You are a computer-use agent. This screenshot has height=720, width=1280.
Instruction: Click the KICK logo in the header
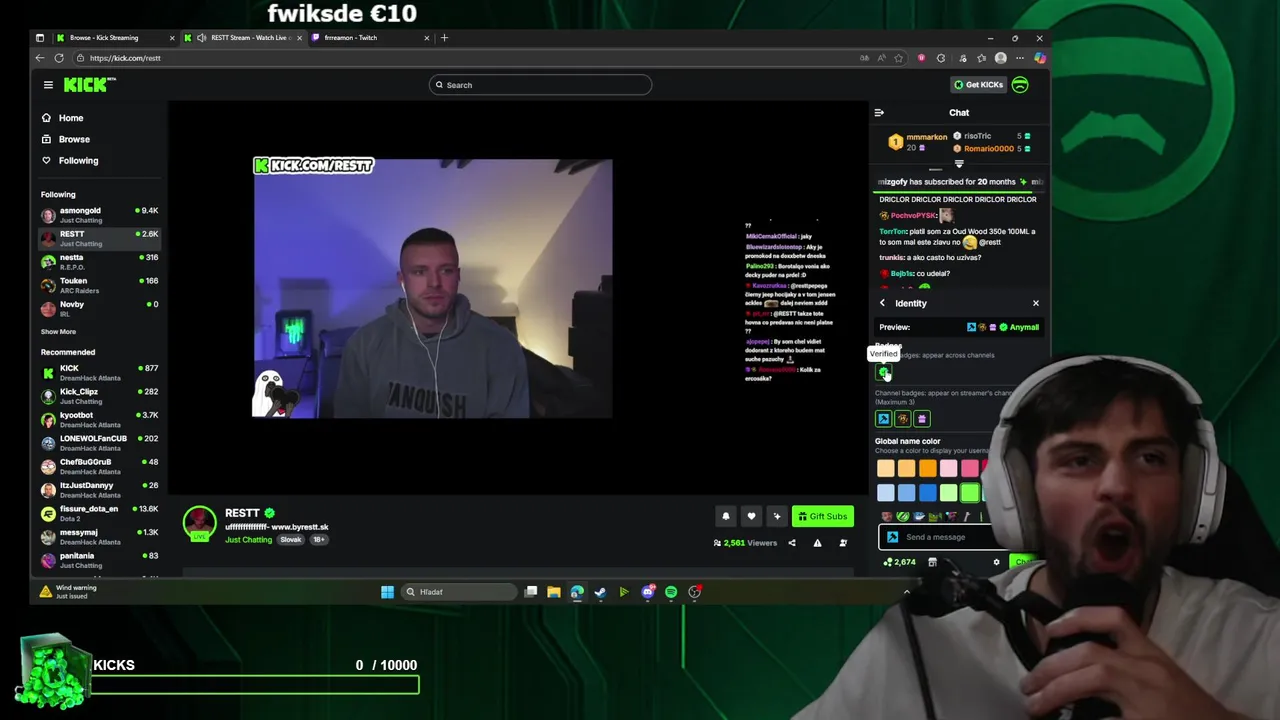tap(89, 85)
